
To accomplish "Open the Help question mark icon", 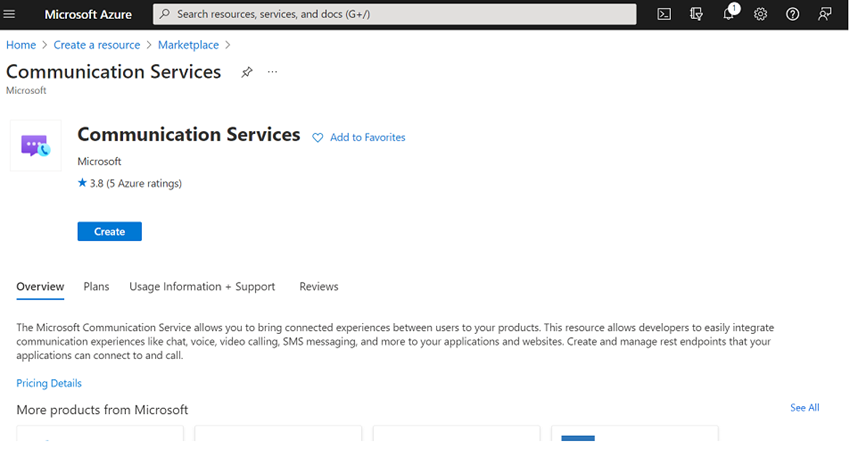I will coord(793,14).
